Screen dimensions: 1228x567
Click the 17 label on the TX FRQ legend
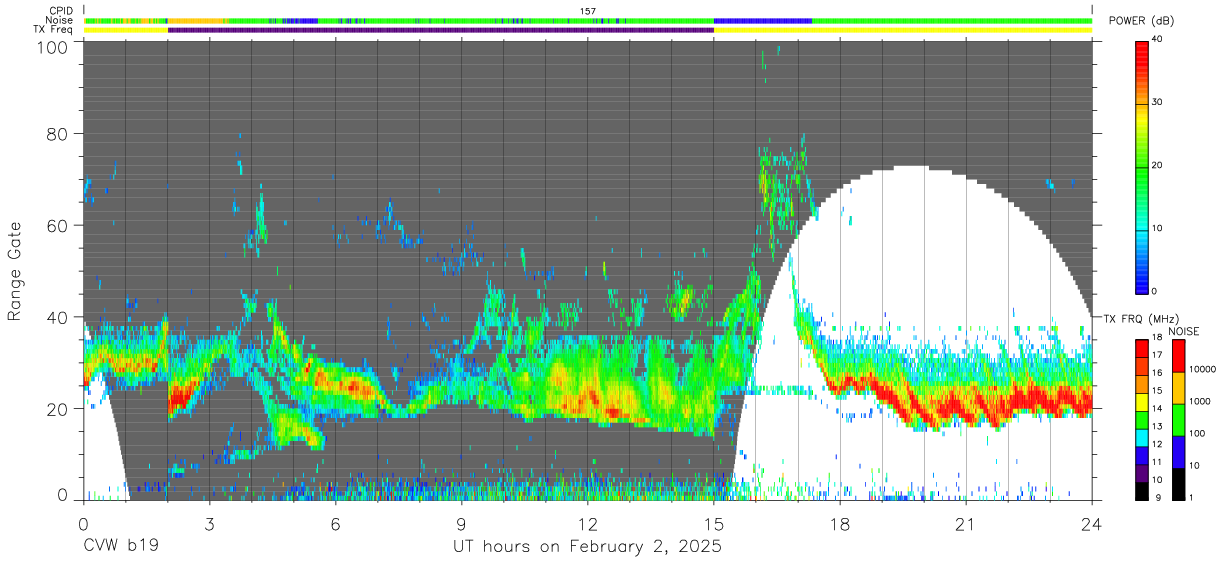click(1158, 354)
